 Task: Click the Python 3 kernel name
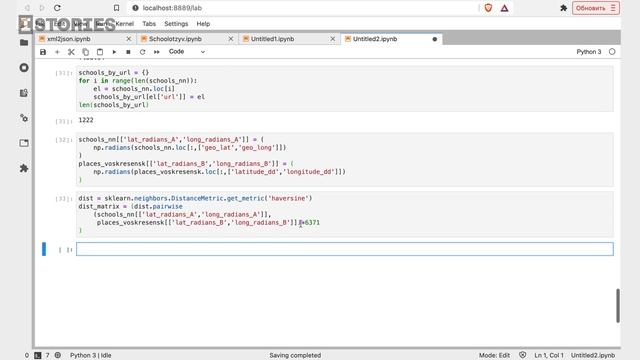click(589, 52)
